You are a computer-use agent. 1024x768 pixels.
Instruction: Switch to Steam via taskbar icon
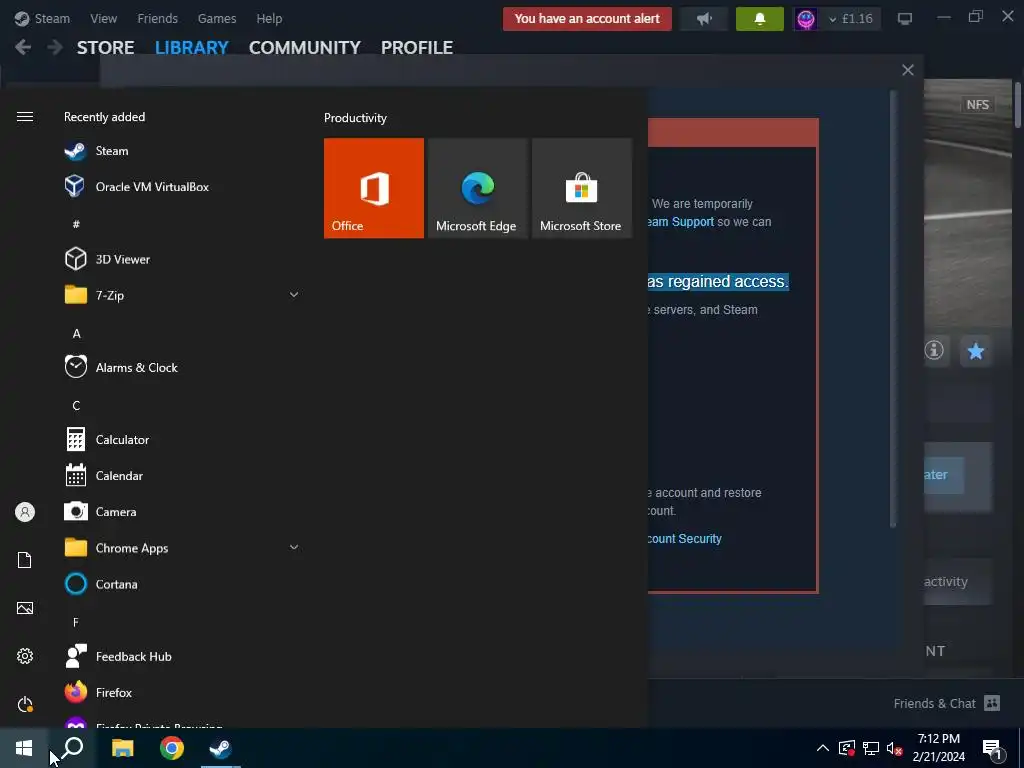[221, 748]
